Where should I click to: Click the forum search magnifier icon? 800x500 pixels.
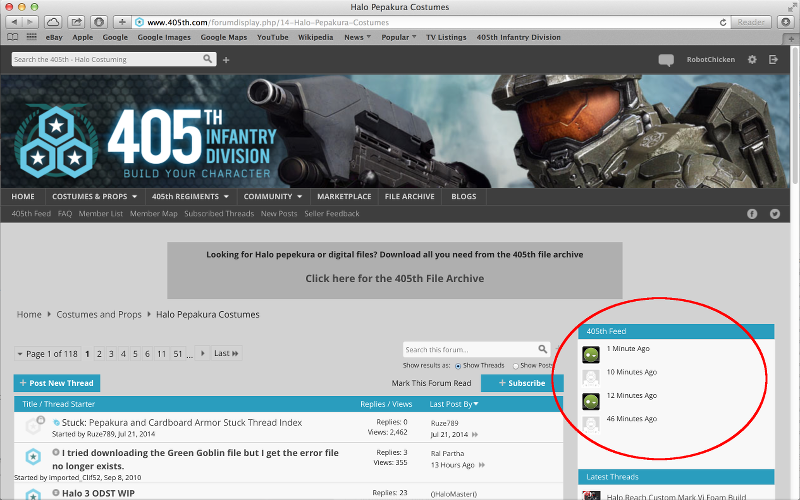tap(542, 349)
